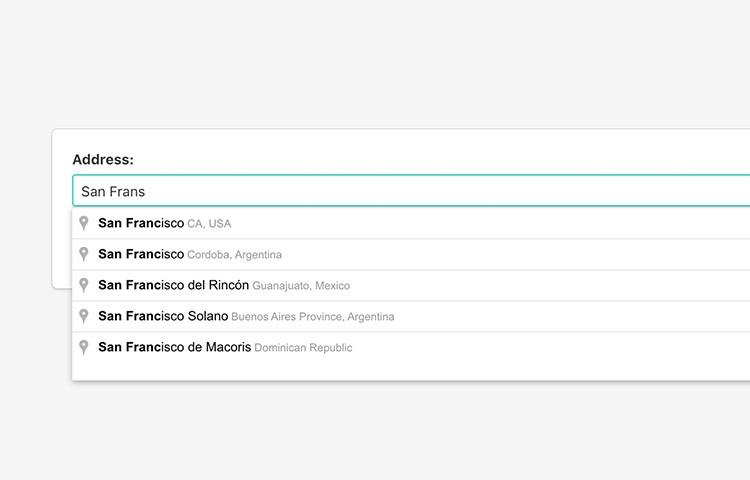Click the 'Cordoba, Argentina' region text
This screenshot has width=750, height=480.
234,255
